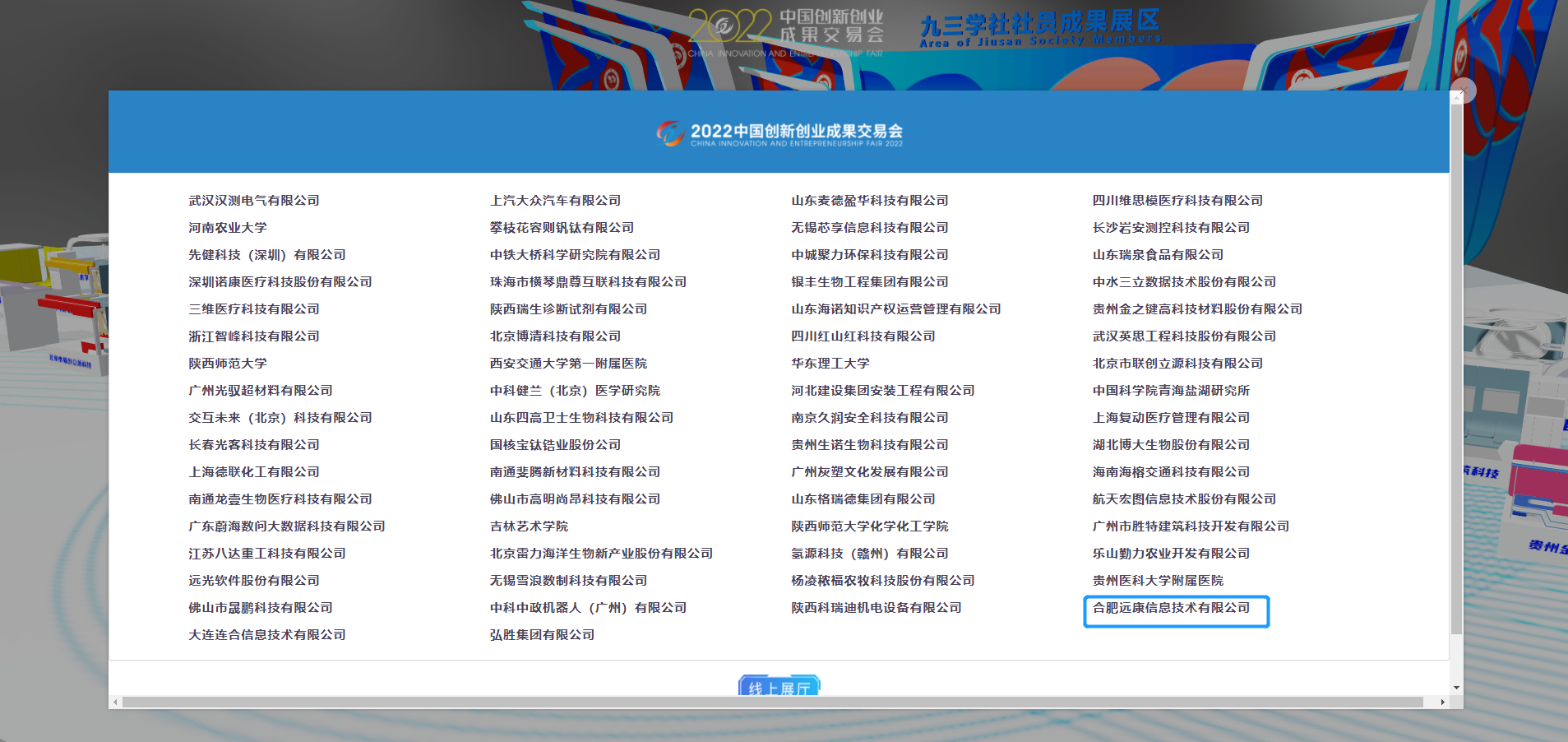Click the horizontal scrollbar at popup bottom

click(773, 703)
